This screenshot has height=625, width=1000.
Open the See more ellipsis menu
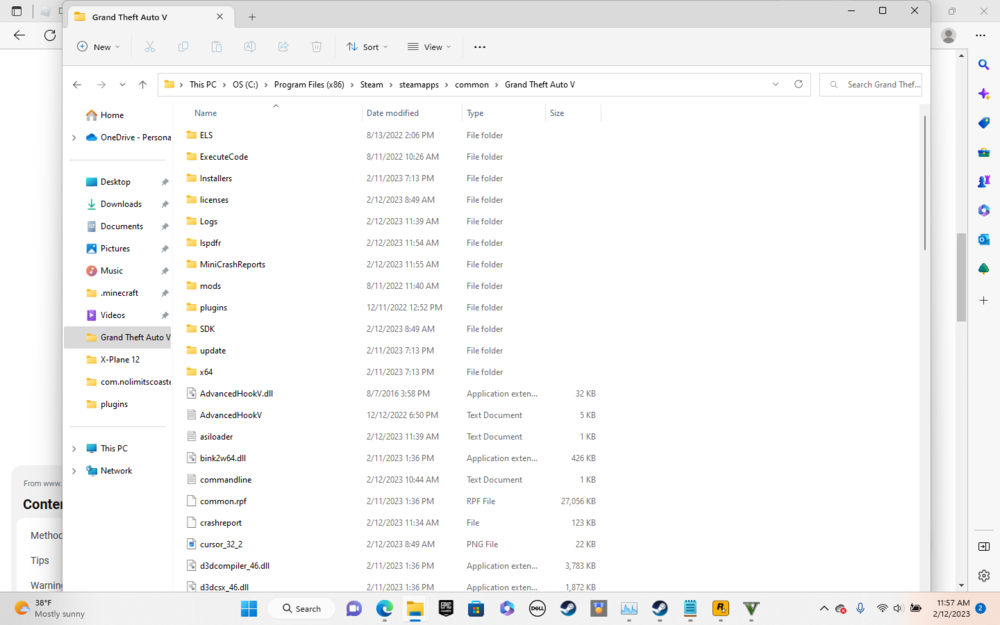(x=479, y=47)
